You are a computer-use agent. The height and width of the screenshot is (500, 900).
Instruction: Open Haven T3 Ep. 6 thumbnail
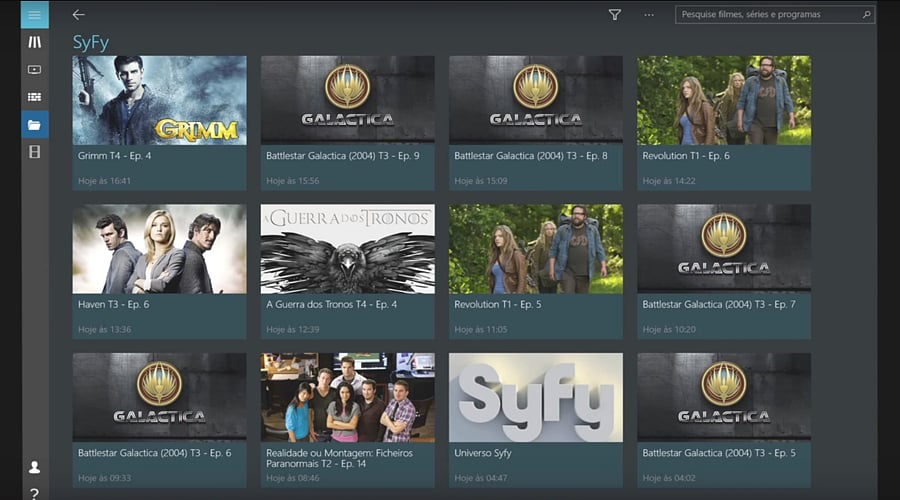coord(160,249)
